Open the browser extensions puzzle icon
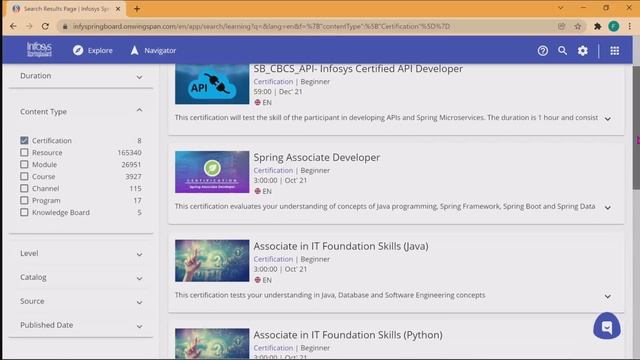 [x=598, y=26]
